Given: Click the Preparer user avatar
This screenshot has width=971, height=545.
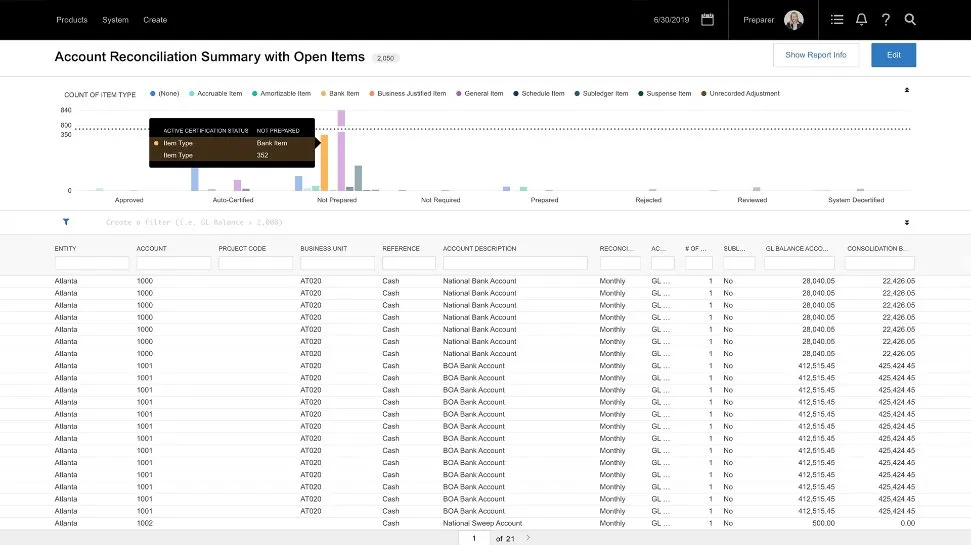Looking at the screenshot, I should (x=794, y=20).
